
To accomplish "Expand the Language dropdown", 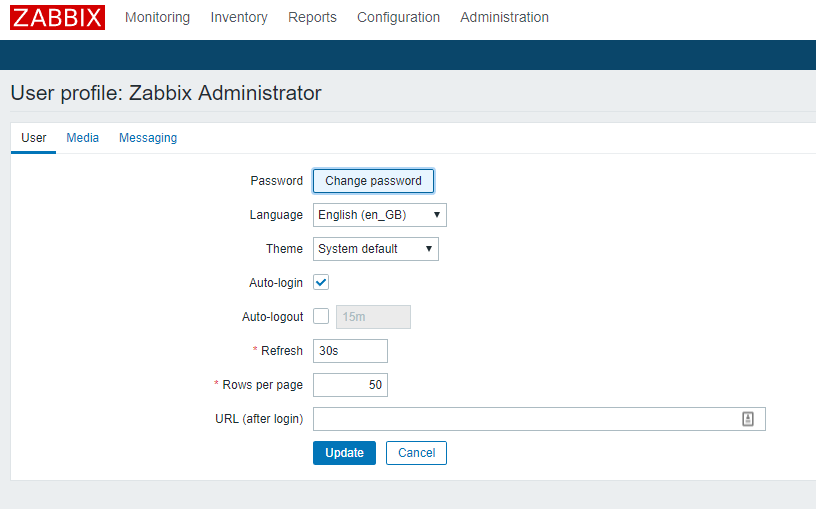I will coord(380,215).
